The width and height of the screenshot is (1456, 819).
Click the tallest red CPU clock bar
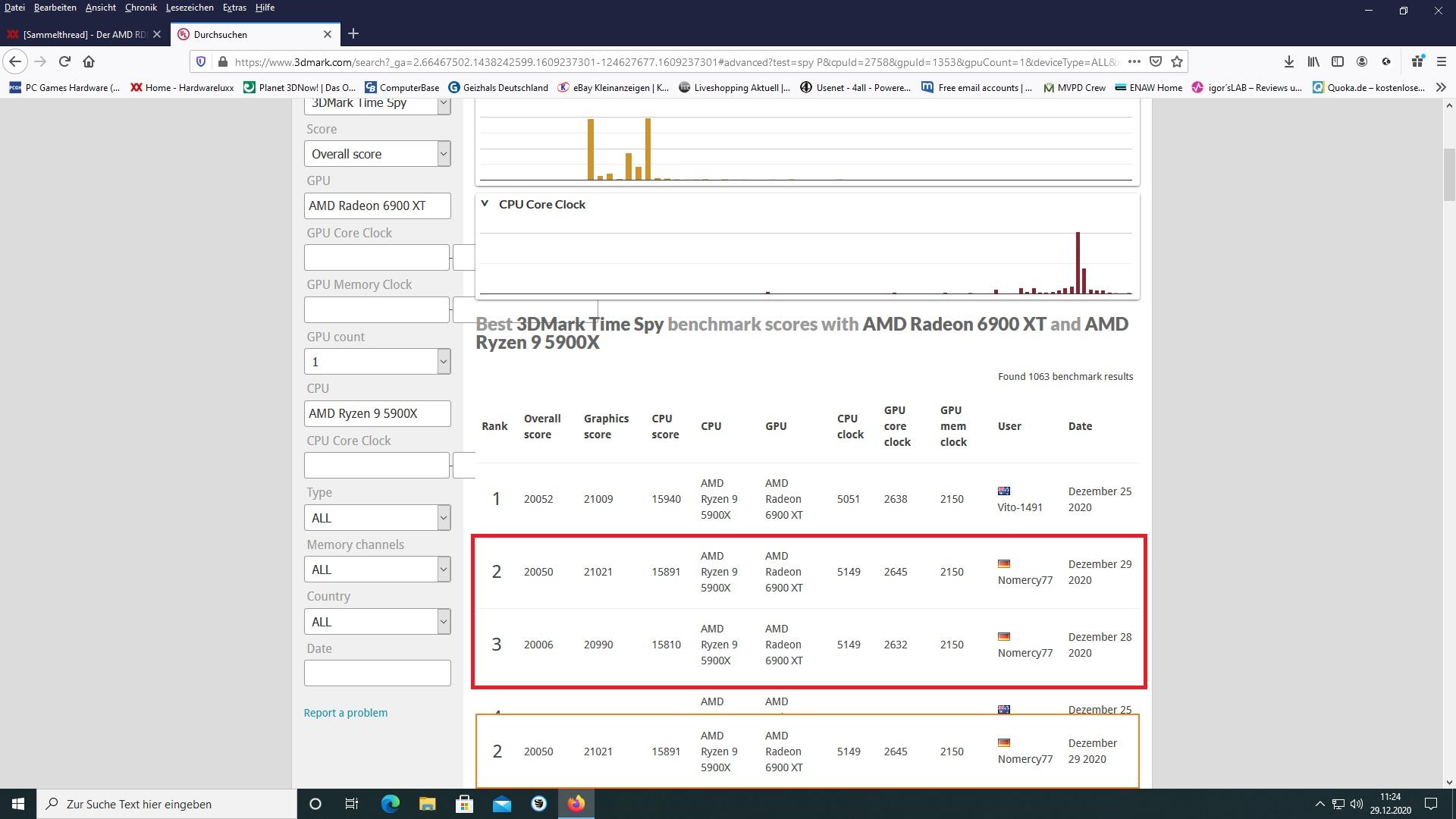click(x=1078, y=262)
